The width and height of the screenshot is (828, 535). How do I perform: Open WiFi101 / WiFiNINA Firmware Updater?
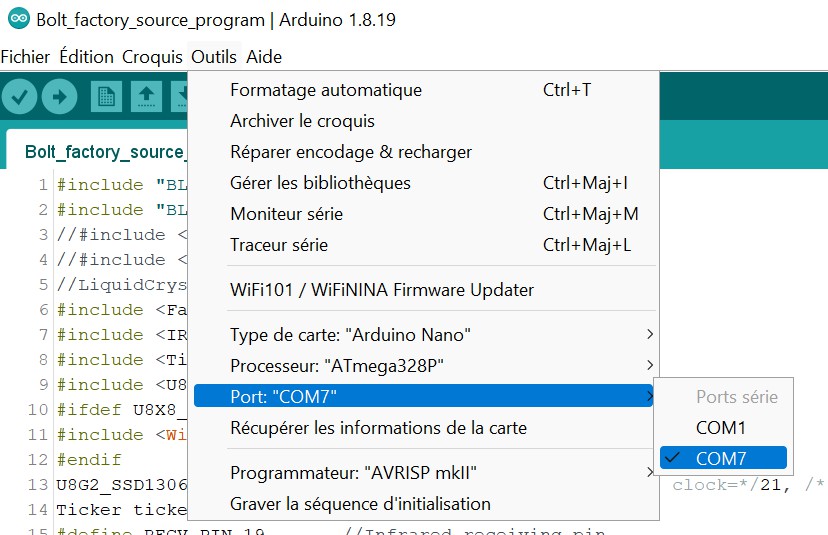coord(424,290)
